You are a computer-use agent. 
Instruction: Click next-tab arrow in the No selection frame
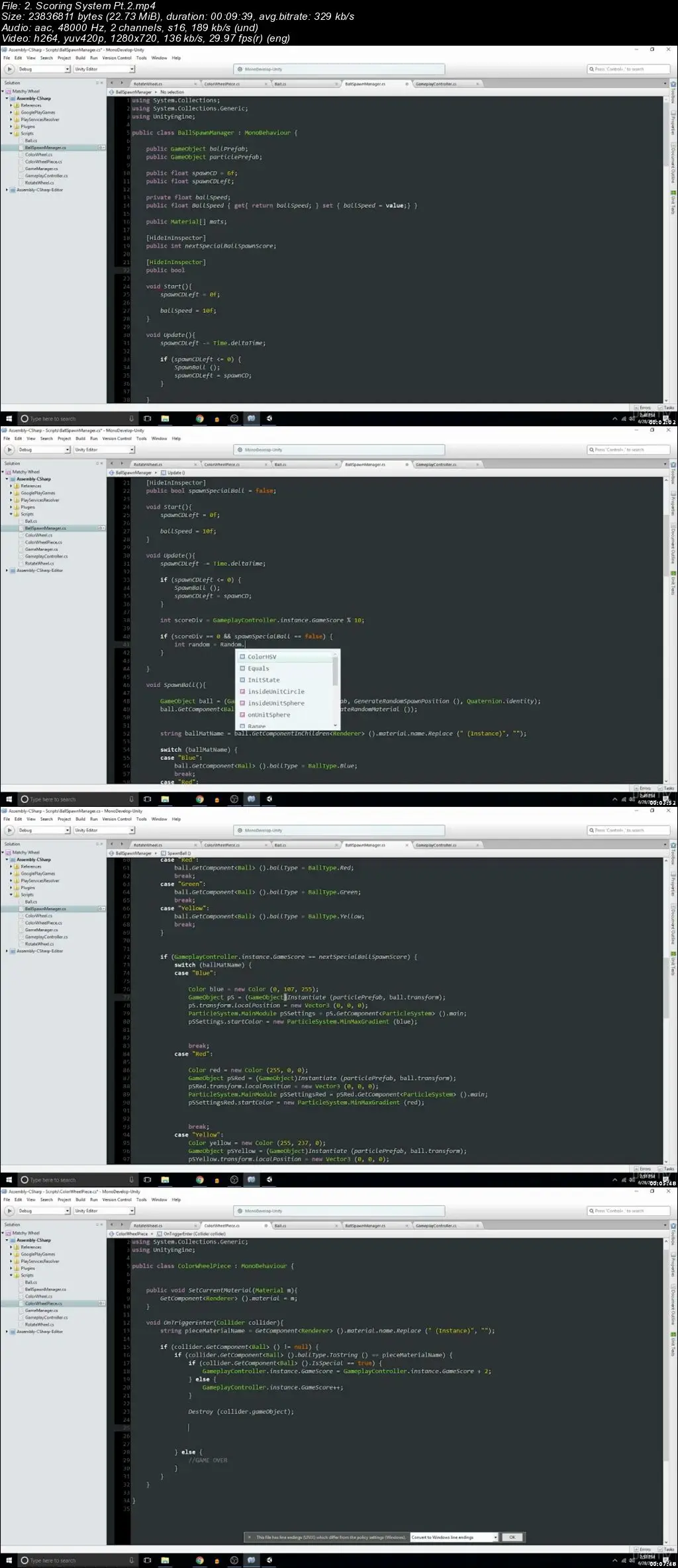pyautogui.click(x=122, y=83)
